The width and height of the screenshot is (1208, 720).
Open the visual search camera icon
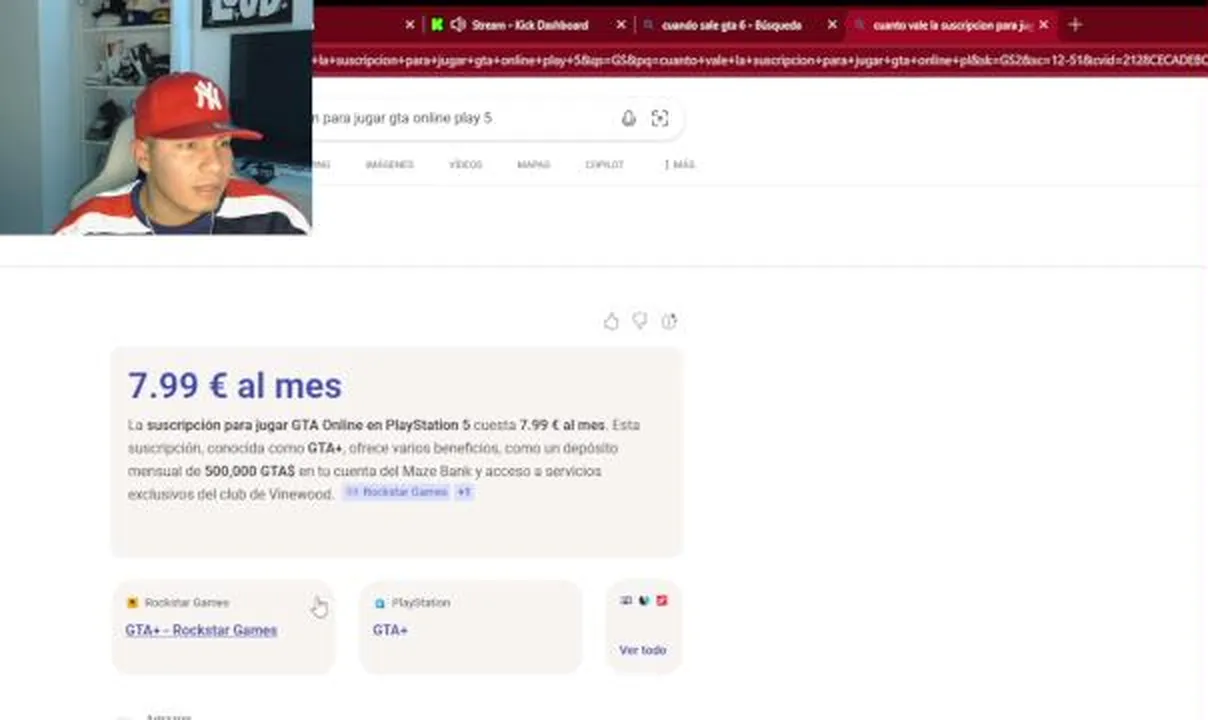point(660,118)
